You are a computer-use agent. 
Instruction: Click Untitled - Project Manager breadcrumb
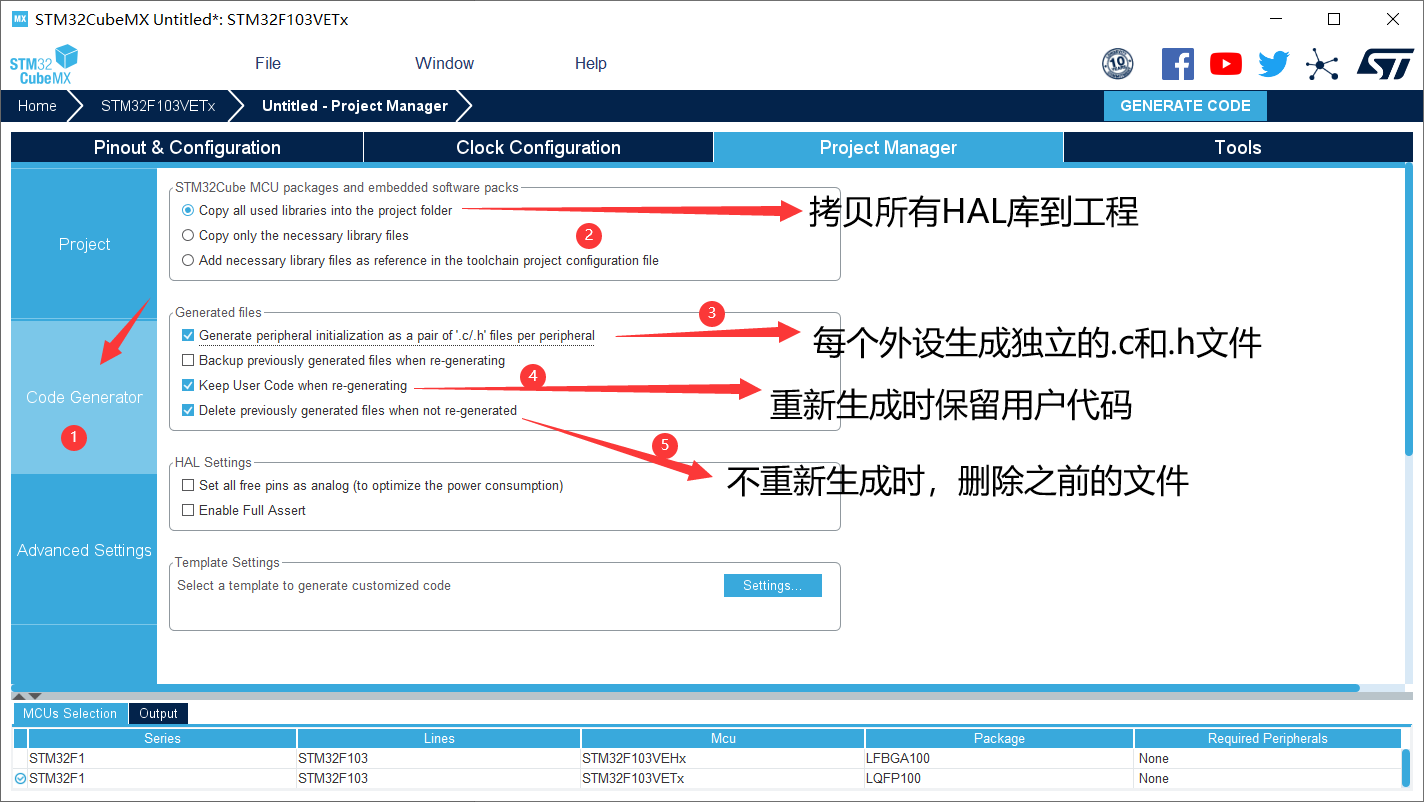coord(355,106)
